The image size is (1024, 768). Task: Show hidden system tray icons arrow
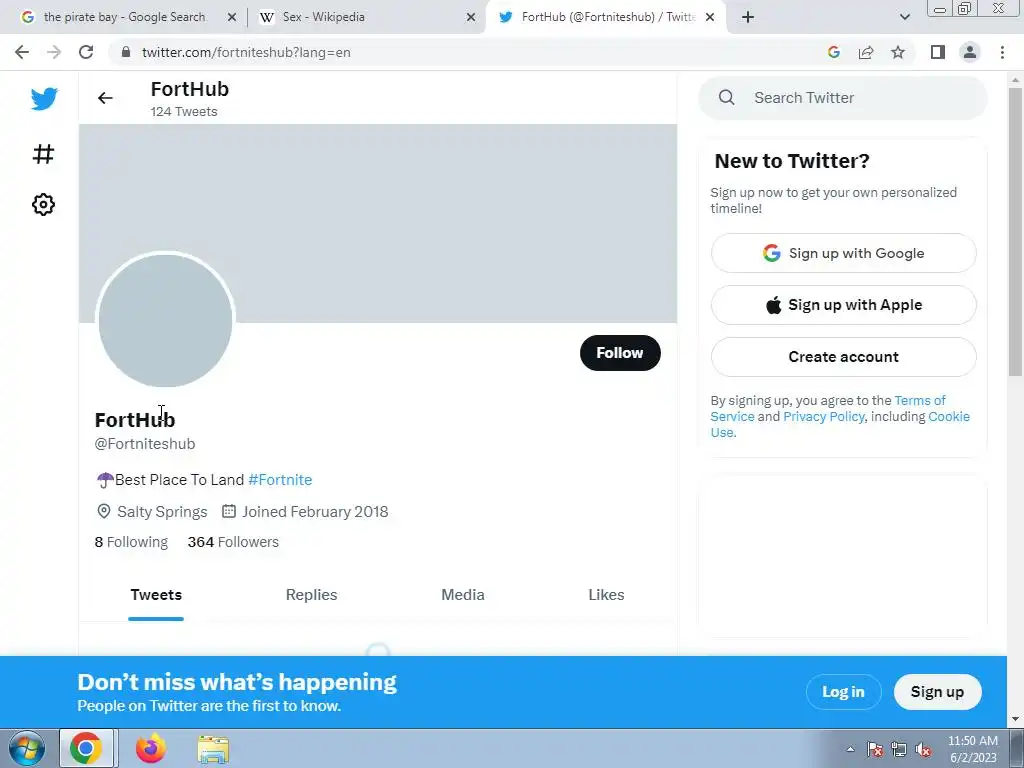coord(851,749)
